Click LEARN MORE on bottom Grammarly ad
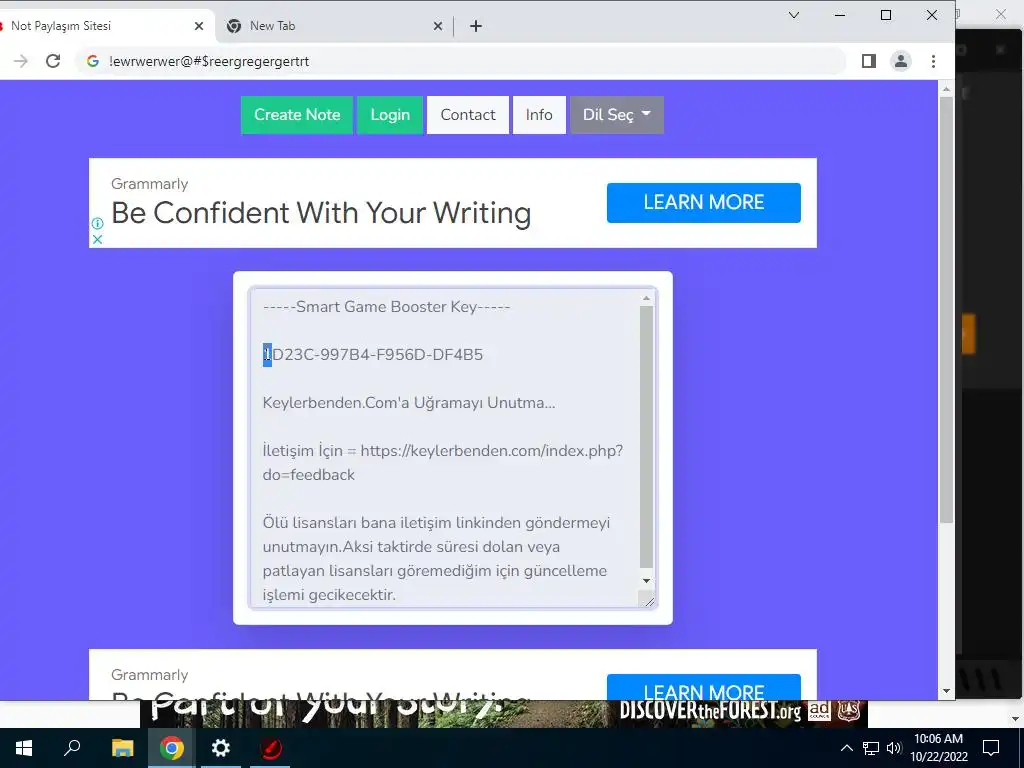Viewport: 1024px width, 768px height. 703,687
